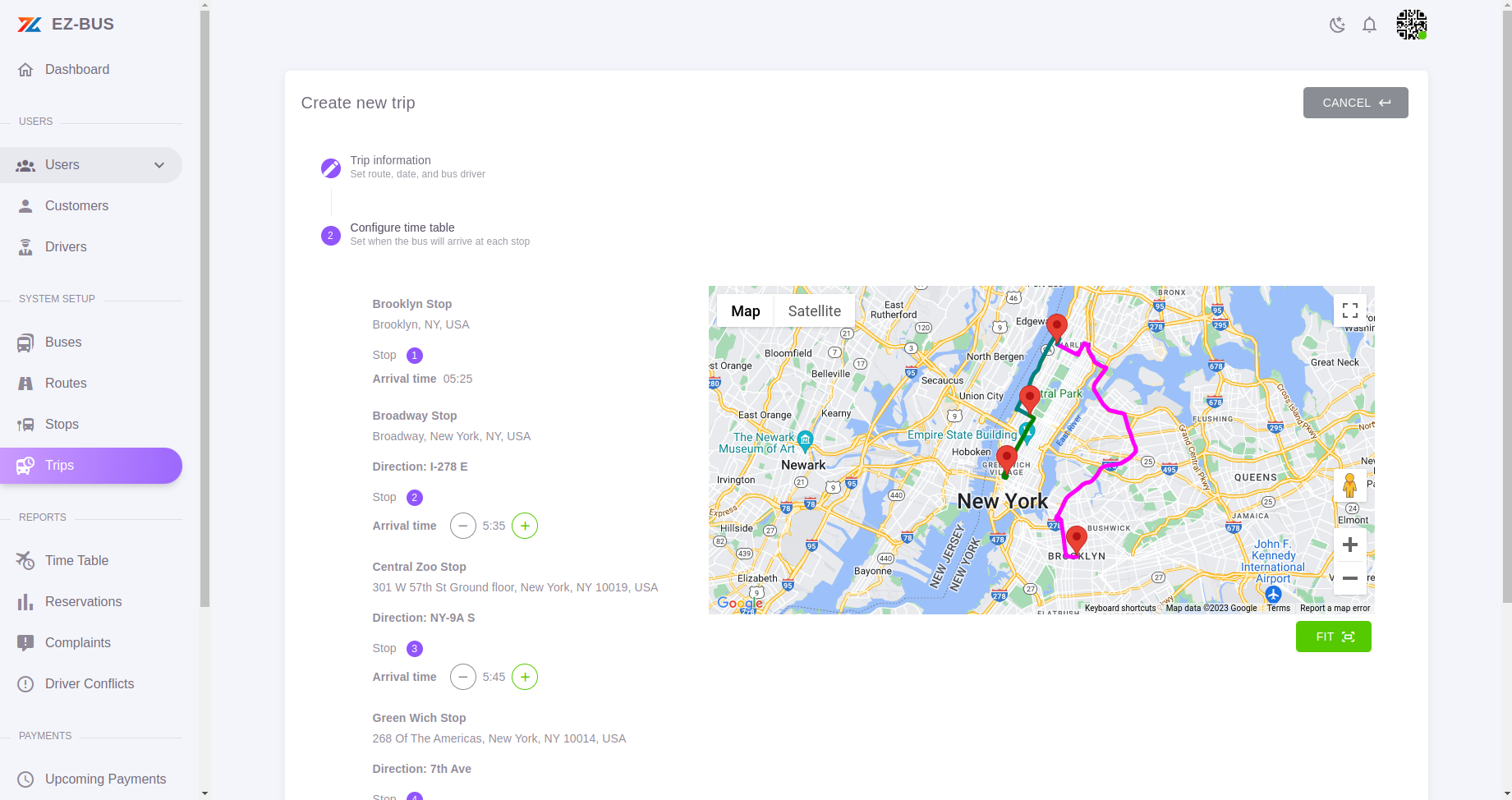Switch map to Satellite view
Screen dimensions: 1512x800
[814, 311]
